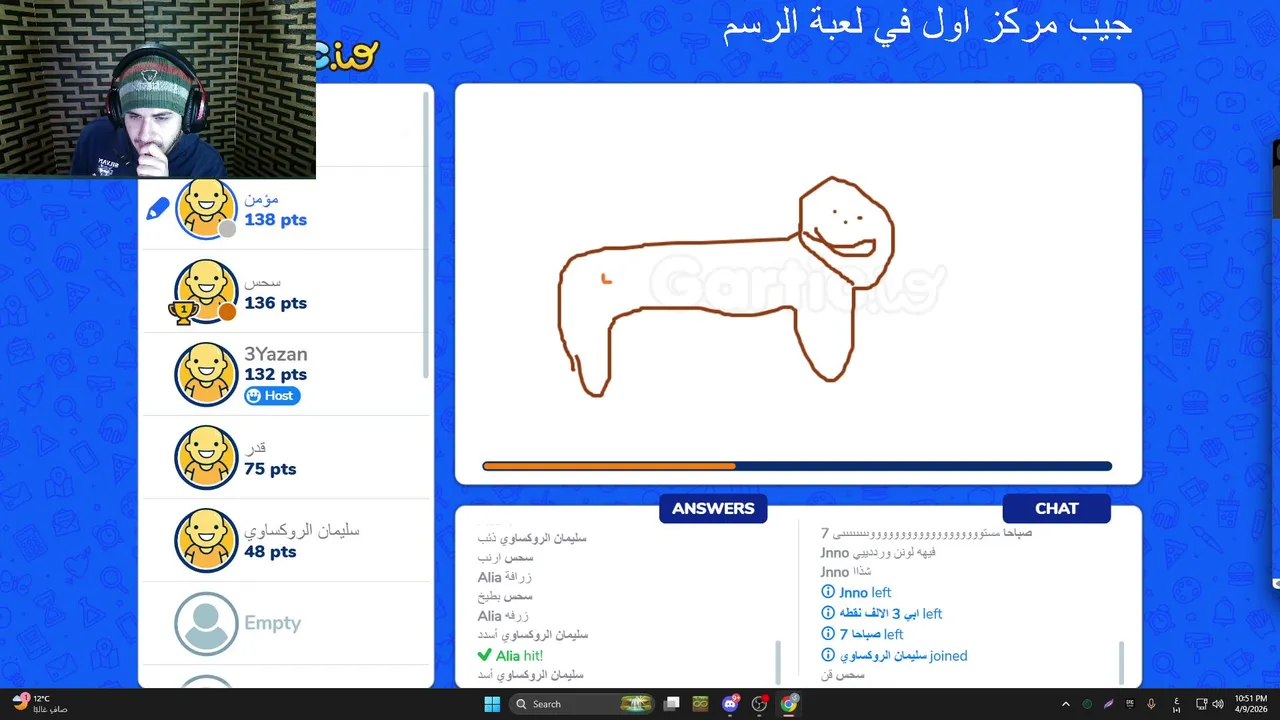Click the microphone icon in system tray

tap(1151, 704)
